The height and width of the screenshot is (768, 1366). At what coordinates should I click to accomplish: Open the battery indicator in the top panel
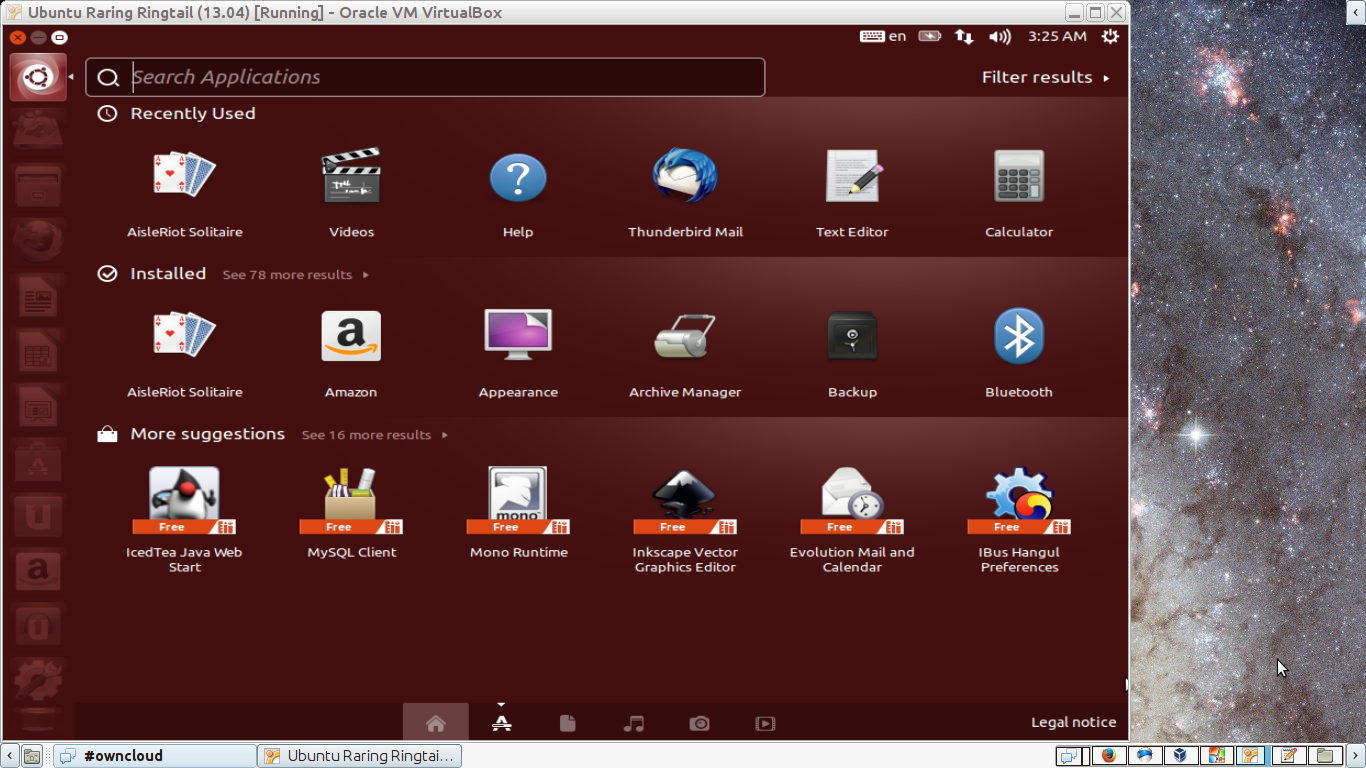click(930, 36)
